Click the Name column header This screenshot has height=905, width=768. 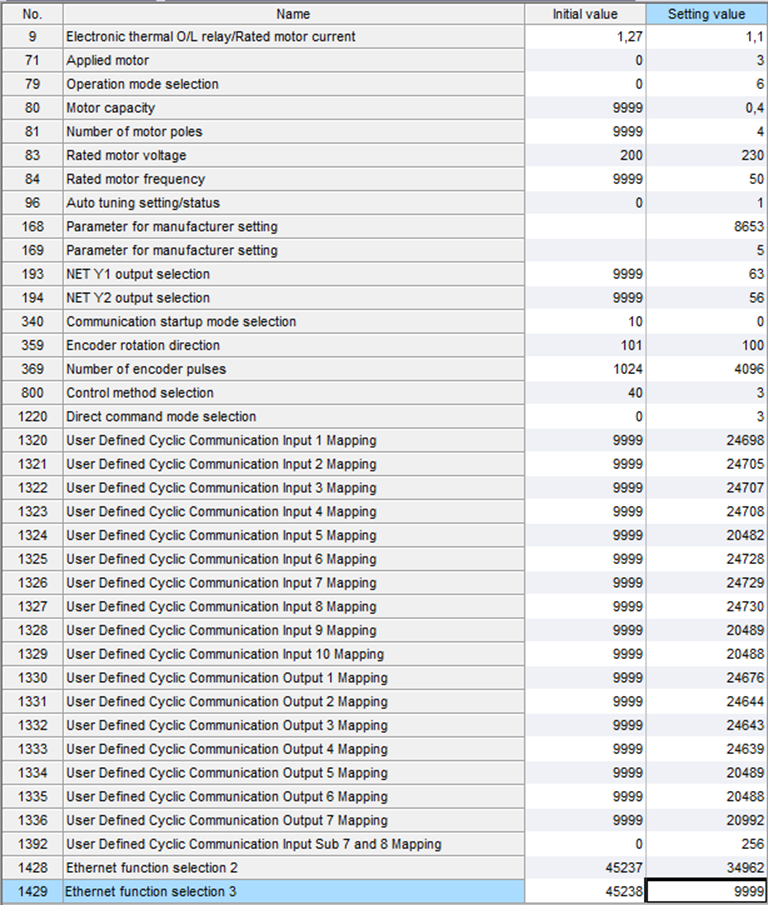click(293, 14)
